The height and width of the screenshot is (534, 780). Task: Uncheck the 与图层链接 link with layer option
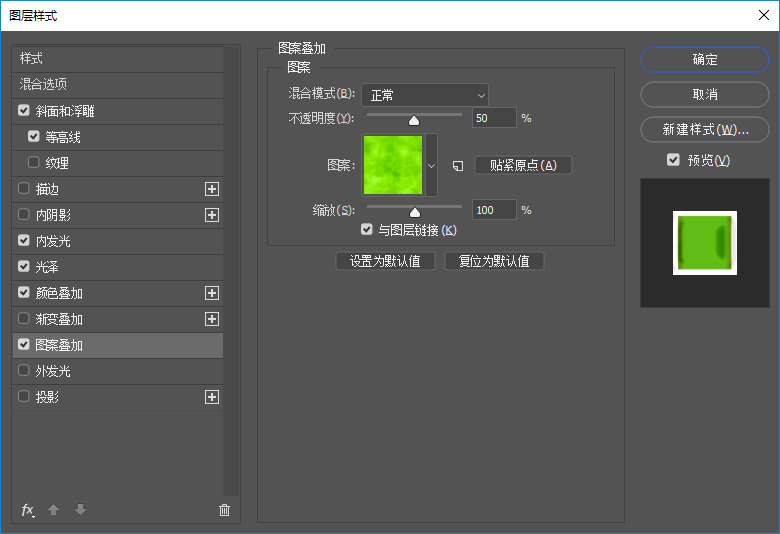click(367, 230)
